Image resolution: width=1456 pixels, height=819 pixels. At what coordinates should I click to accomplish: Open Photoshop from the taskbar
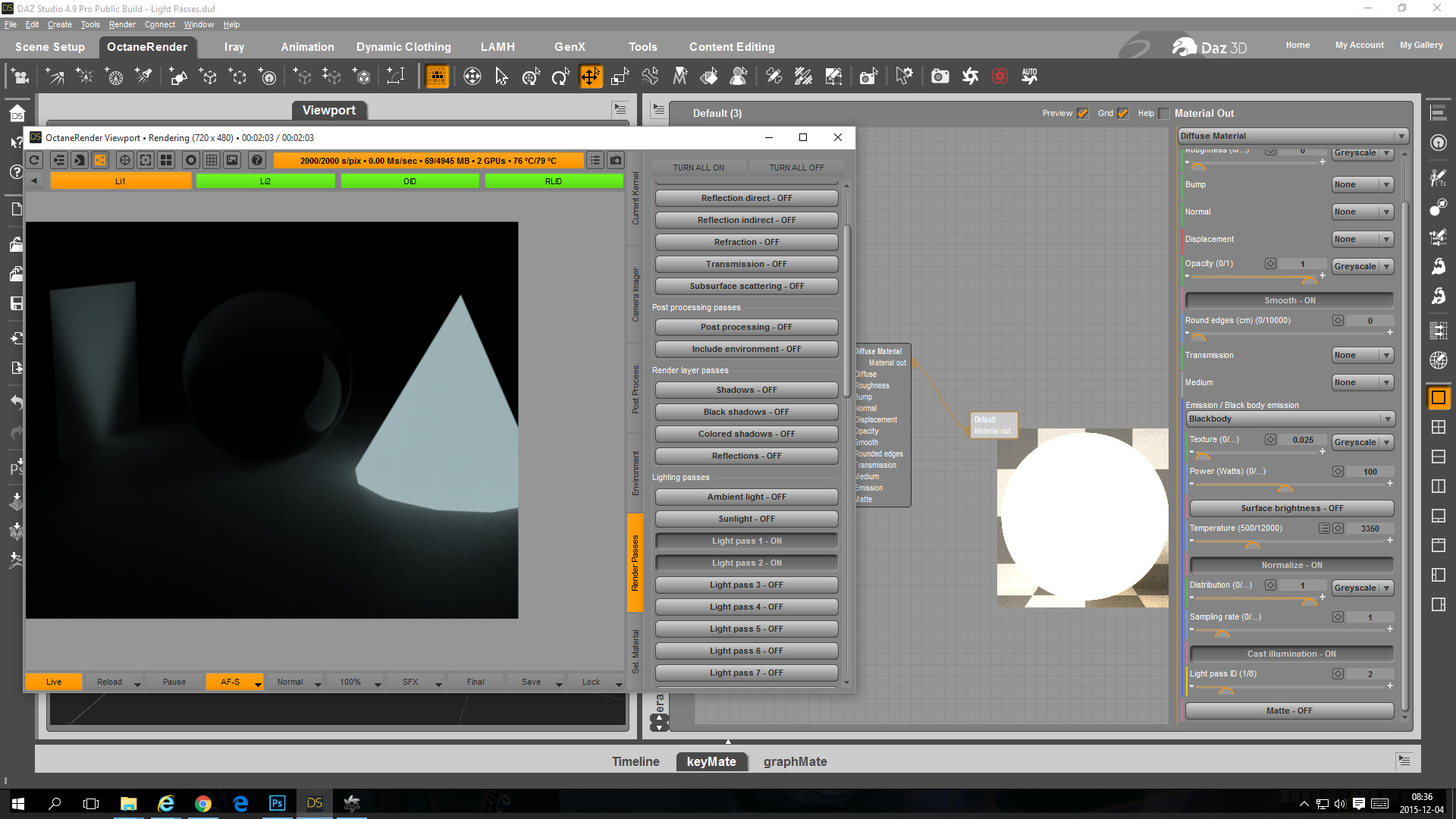[x=278, y=803]
